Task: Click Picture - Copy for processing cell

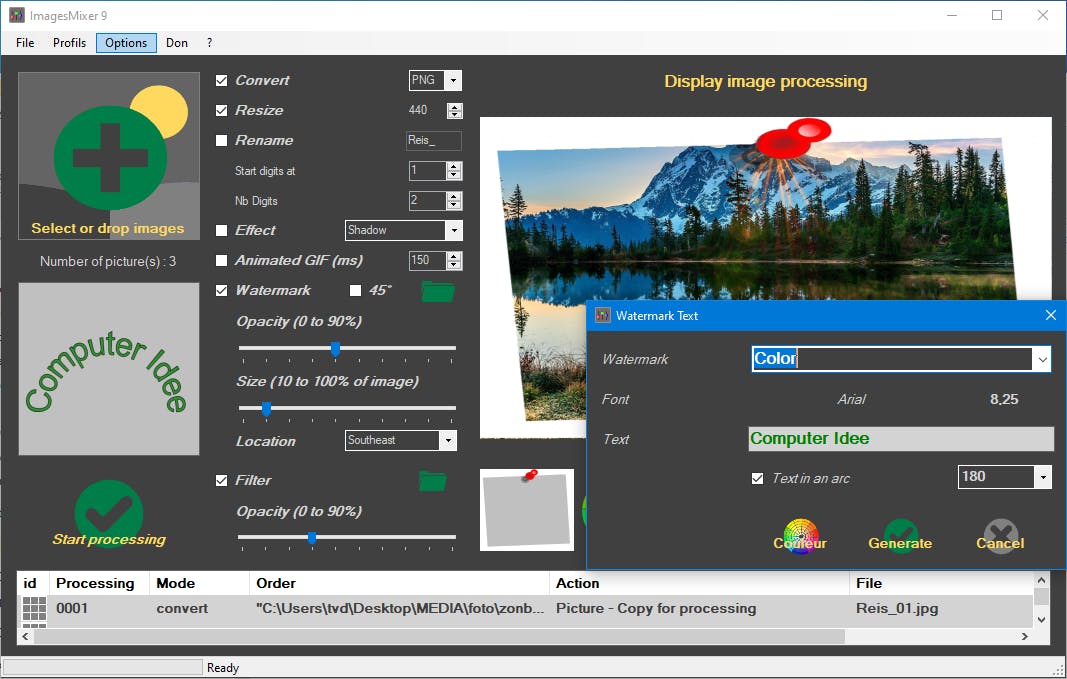Action: 656,609
